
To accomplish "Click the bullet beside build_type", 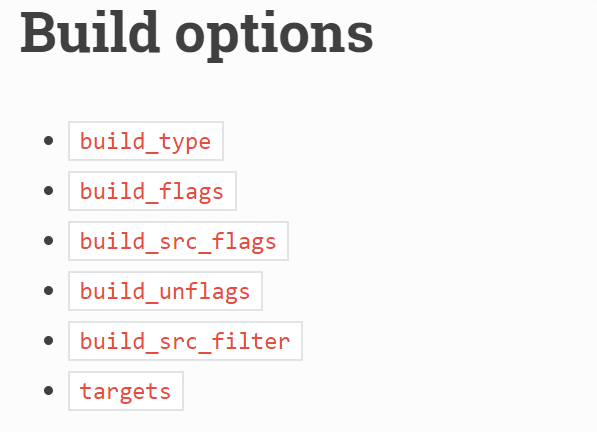I will click(x=48, y=141).
